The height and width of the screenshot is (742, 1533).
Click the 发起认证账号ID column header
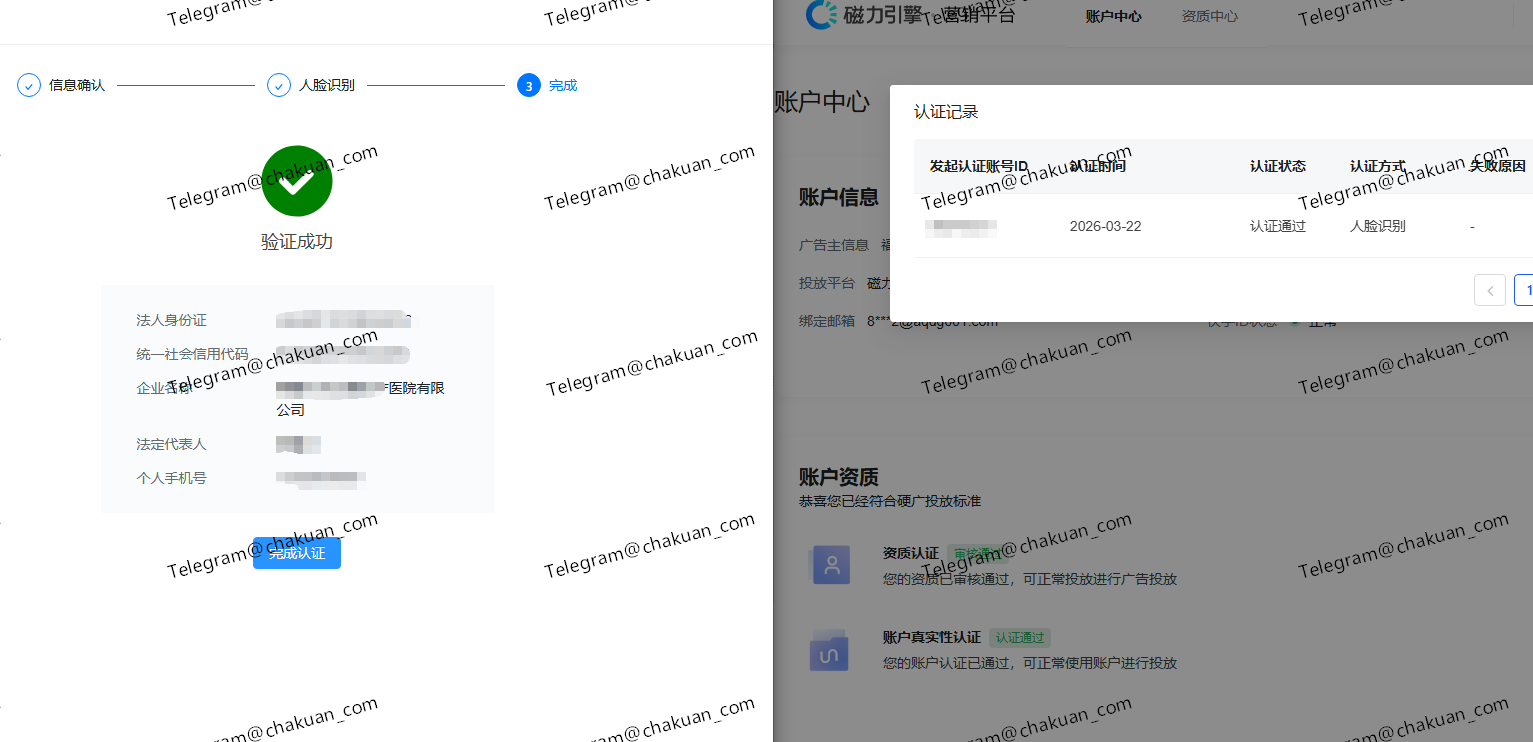pos(979,166)
